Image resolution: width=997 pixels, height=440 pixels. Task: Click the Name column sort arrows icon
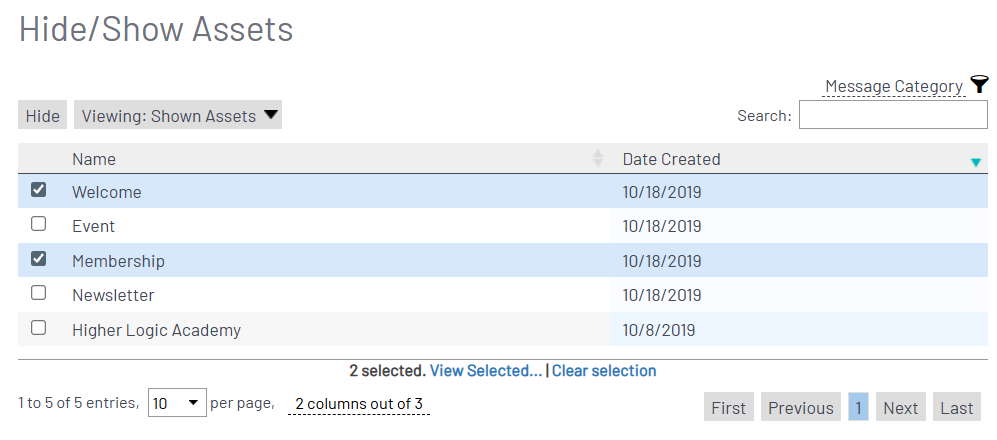(x=598, y=158)
